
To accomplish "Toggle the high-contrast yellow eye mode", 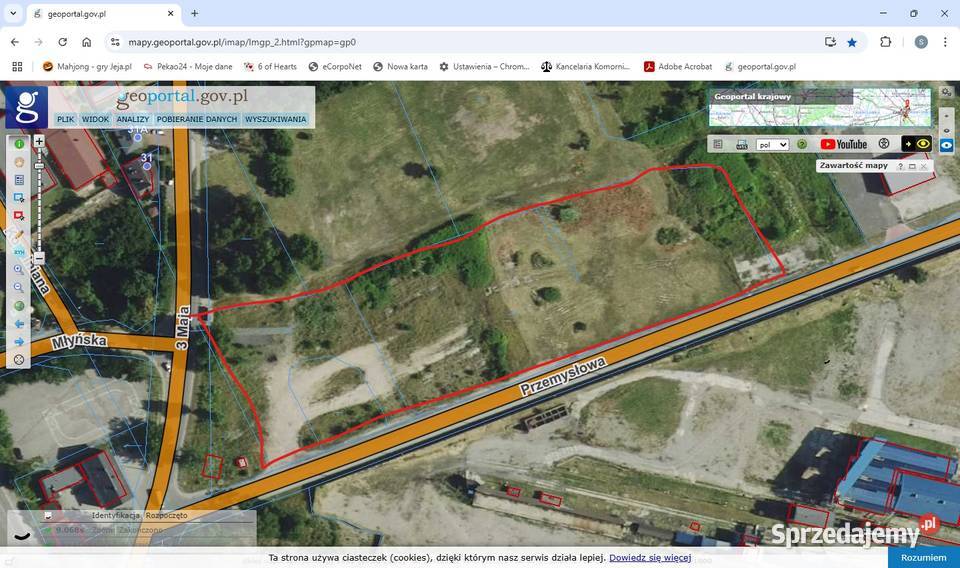I will coord(917,144).
